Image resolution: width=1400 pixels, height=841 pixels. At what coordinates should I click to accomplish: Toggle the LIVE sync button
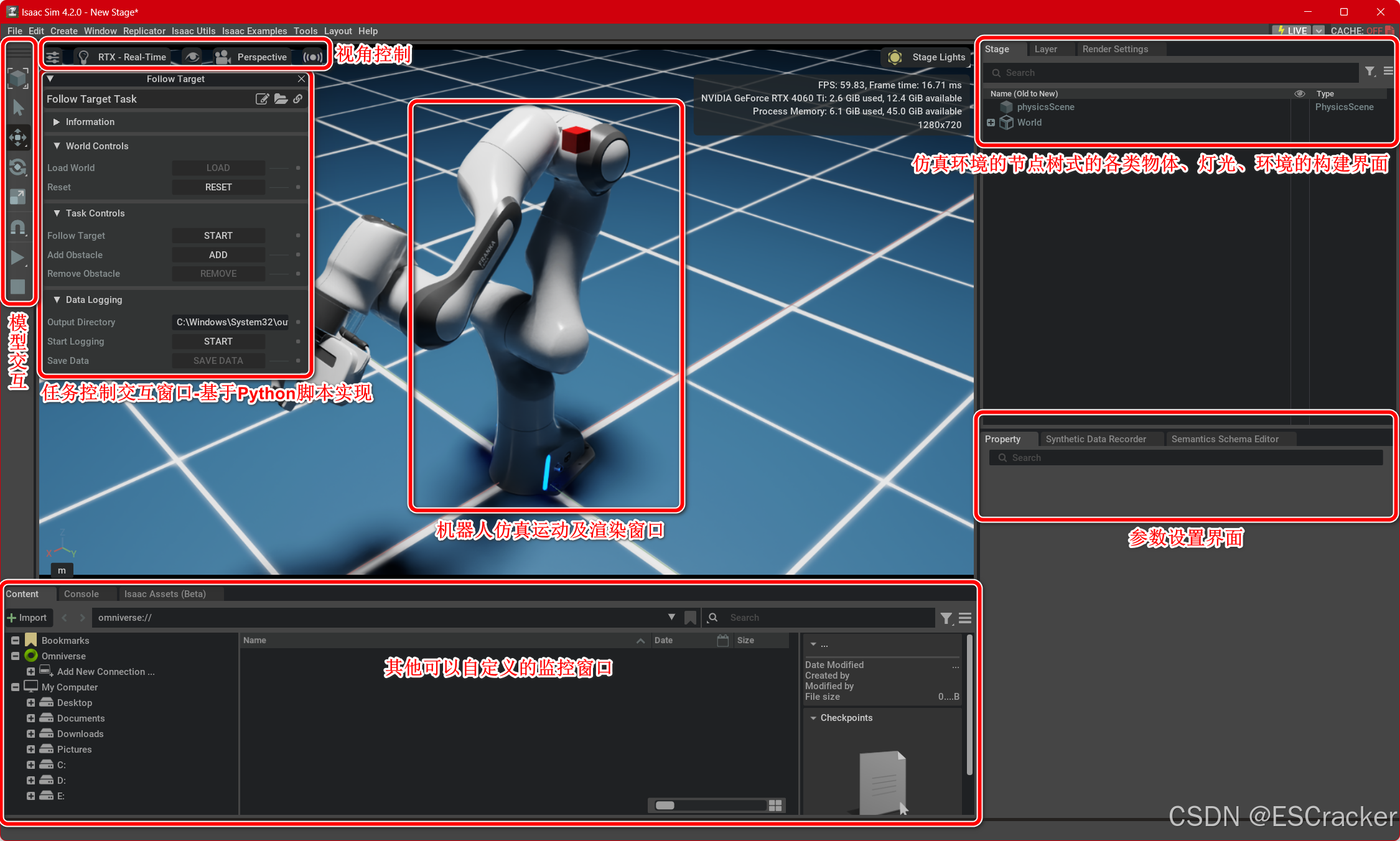[x=1292, y=30]
